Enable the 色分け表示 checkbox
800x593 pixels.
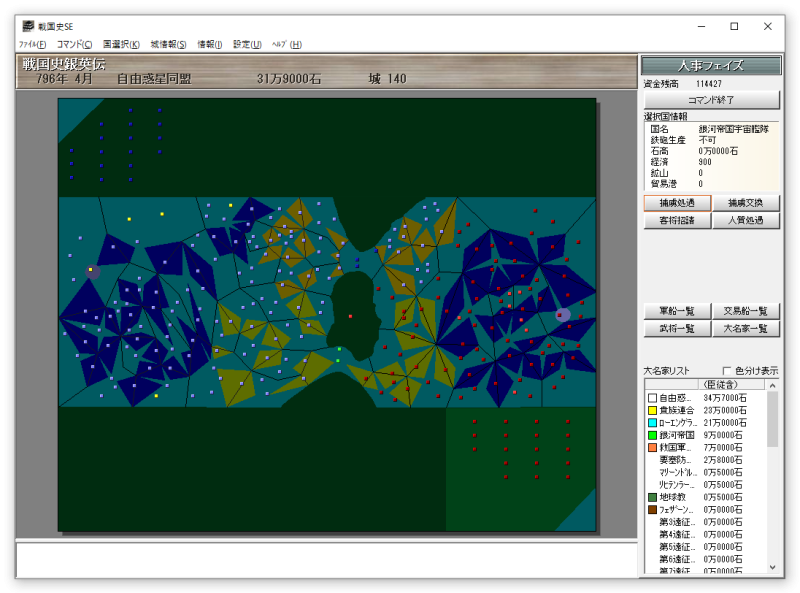[727, 370]
